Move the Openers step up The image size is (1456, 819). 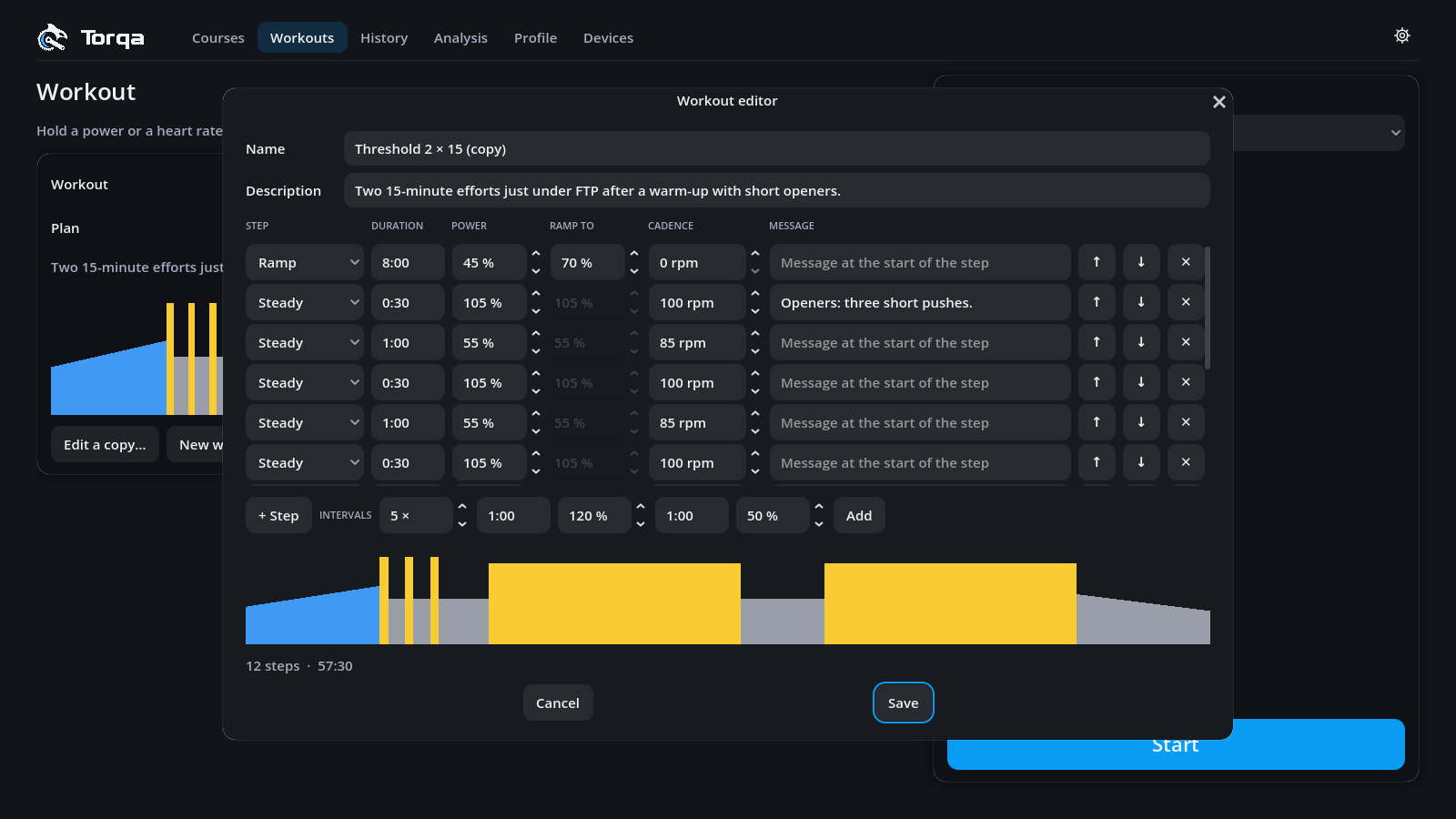[x=1097, y=302]
